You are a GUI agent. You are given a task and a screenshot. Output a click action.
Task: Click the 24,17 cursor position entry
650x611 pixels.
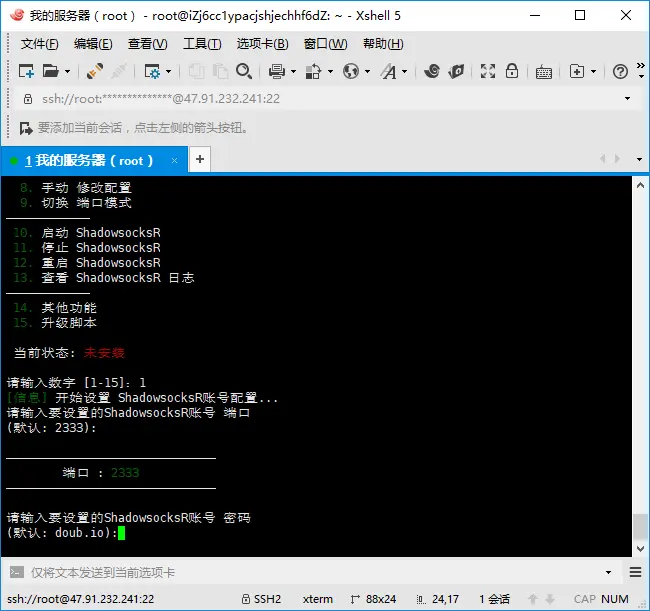(x=438, y=599)
